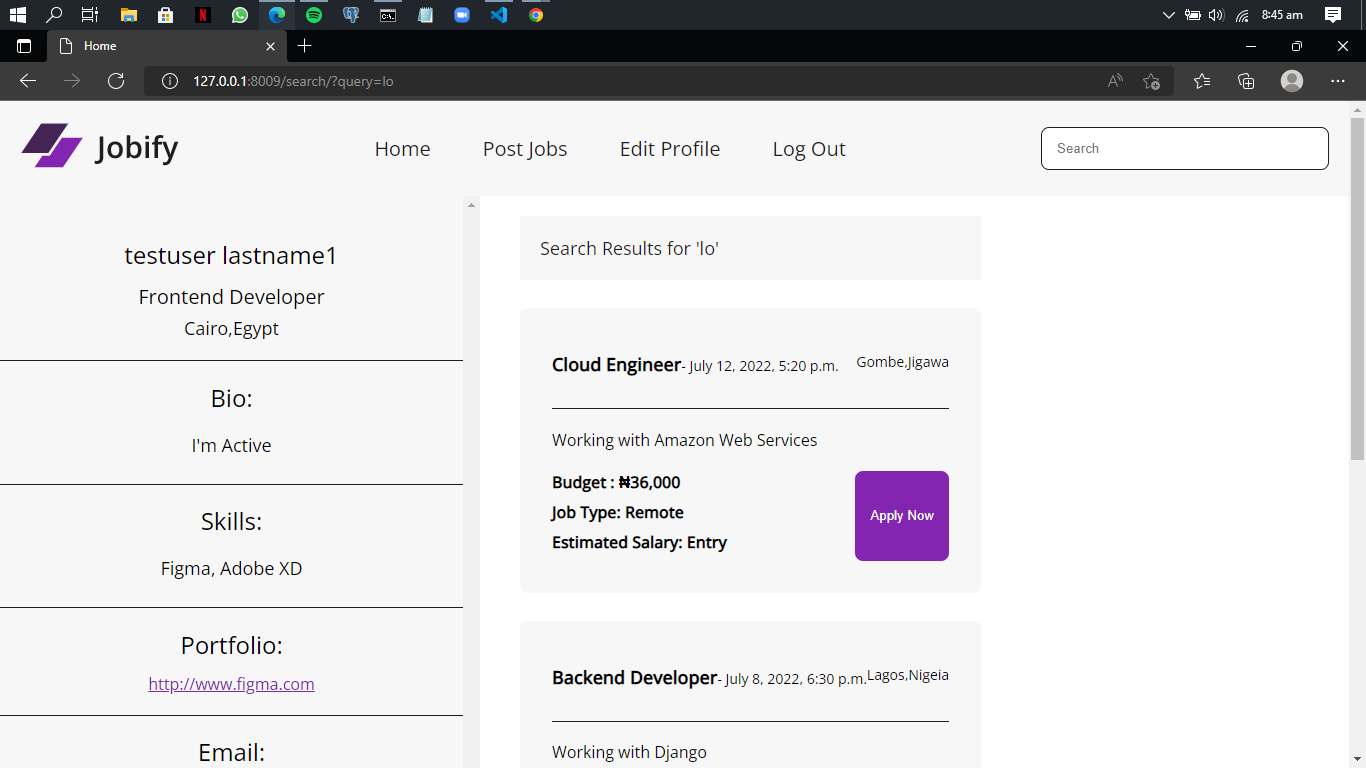
Task: Open the Edge settings and more menu
Action: [x=1338, y=81]
